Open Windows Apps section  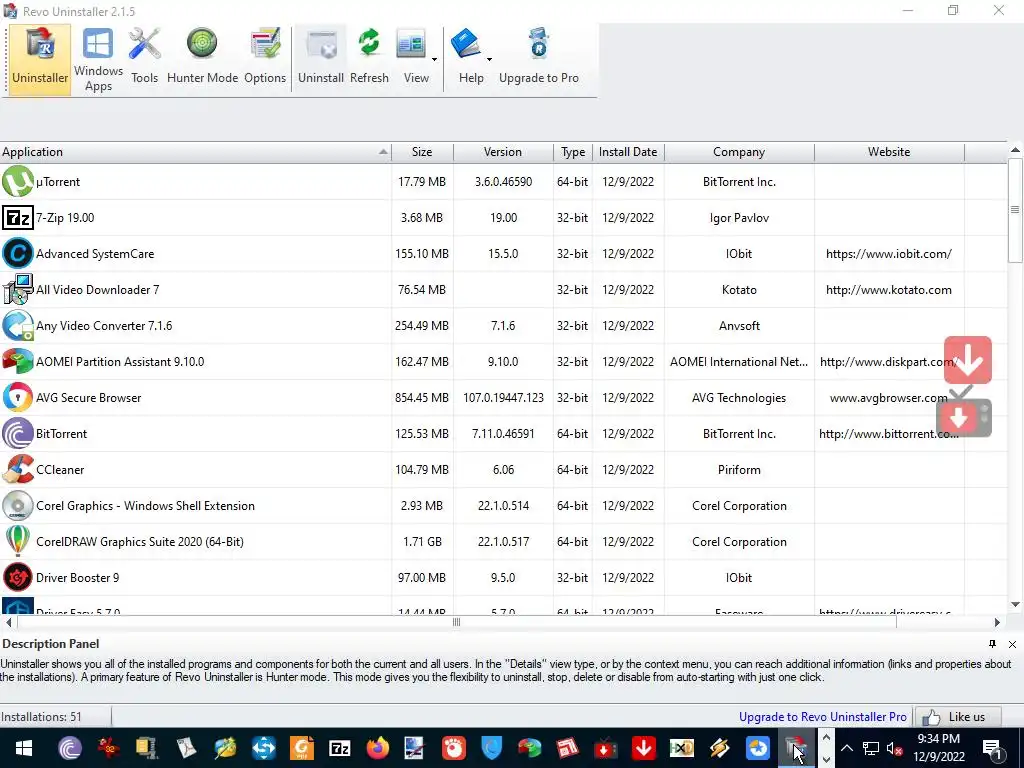point(98,59)
